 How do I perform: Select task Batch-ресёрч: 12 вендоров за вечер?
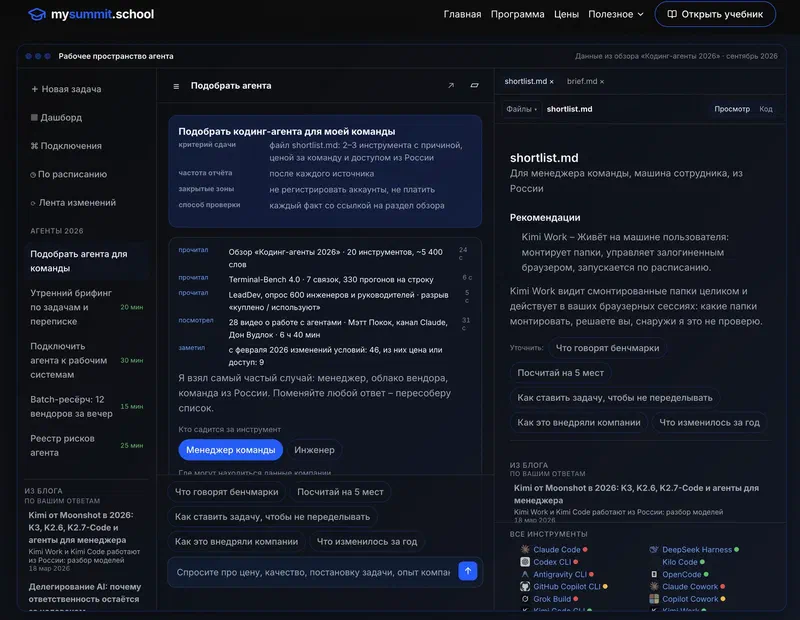click(87, 407)
